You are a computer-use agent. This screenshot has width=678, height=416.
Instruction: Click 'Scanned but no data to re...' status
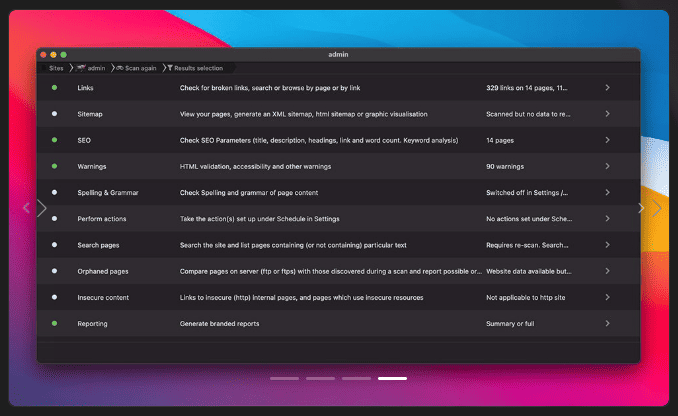(x=528, y=114)
